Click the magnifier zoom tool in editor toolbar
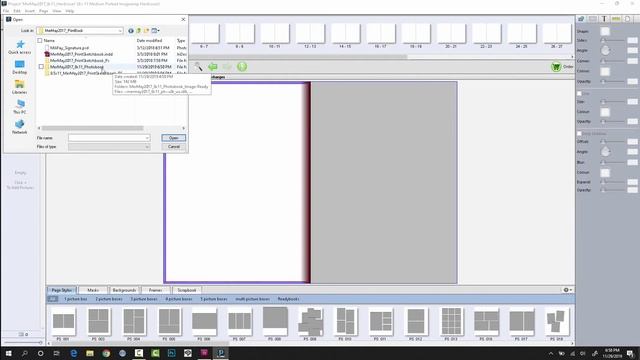This screenshot has width=640, height=360. click(198, 67)
